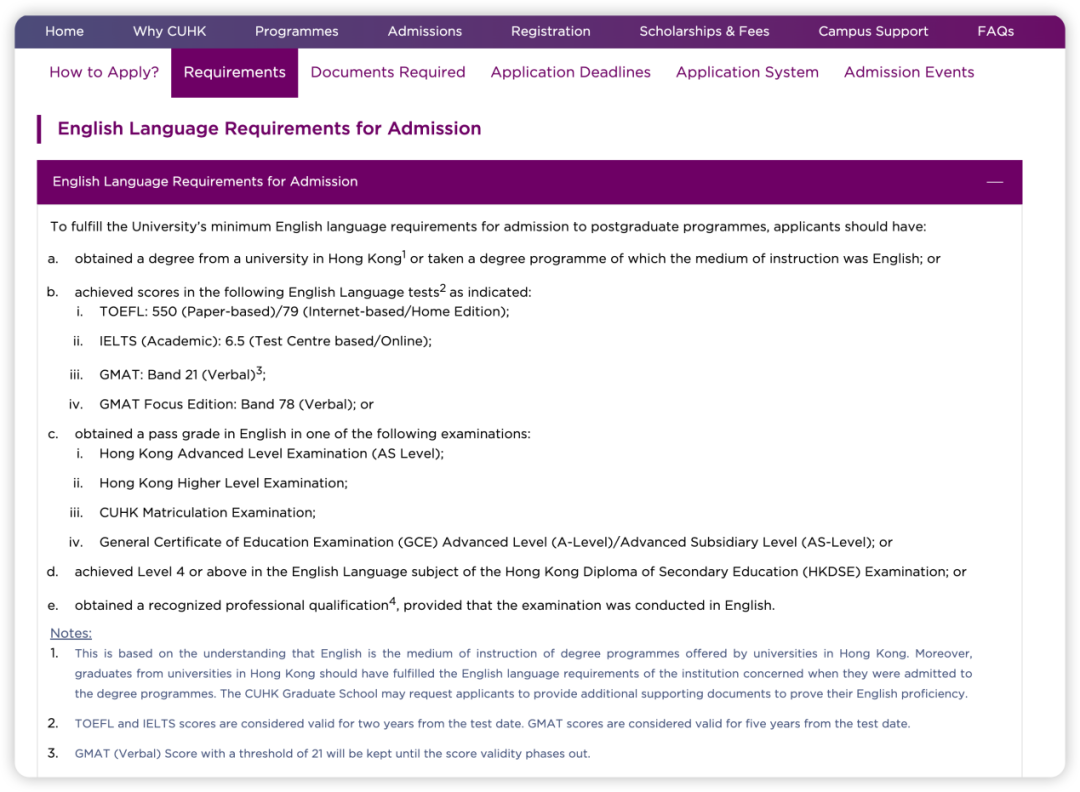Click note 2 about TOEFL and IELTS validity

point(492,724)
